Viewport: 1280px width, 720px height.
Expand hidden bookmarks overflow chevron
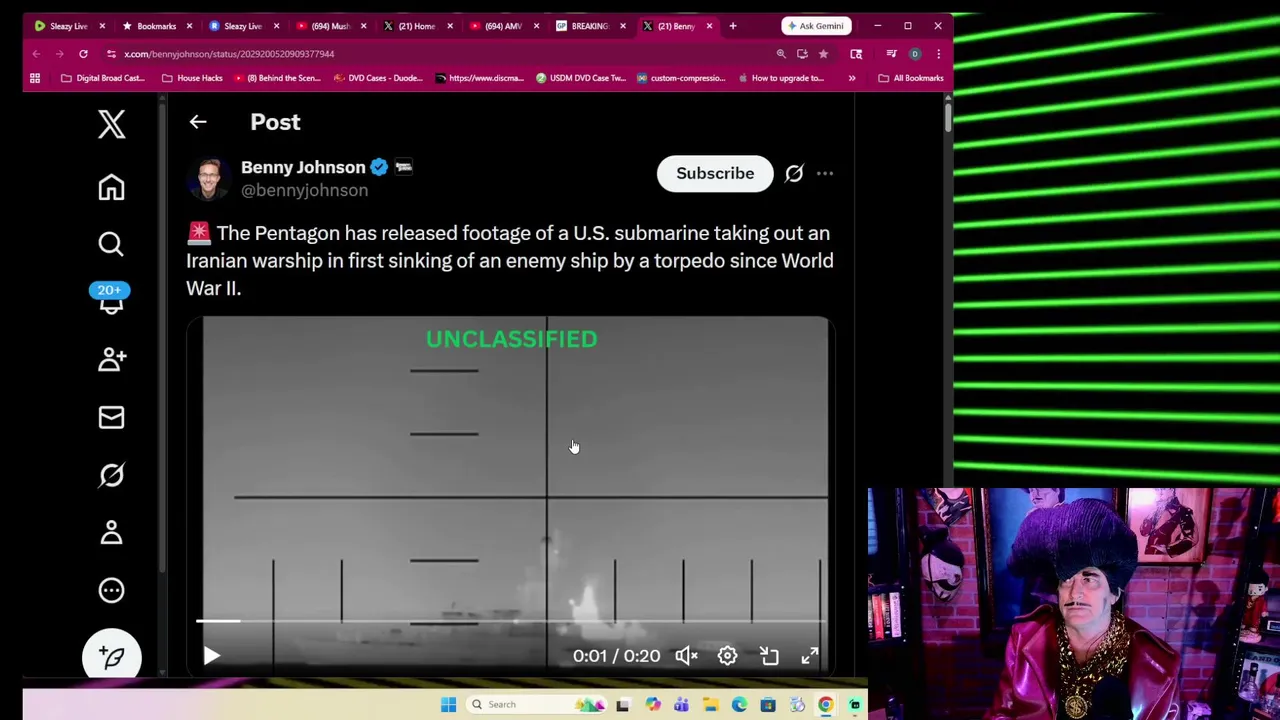point(852,78)
